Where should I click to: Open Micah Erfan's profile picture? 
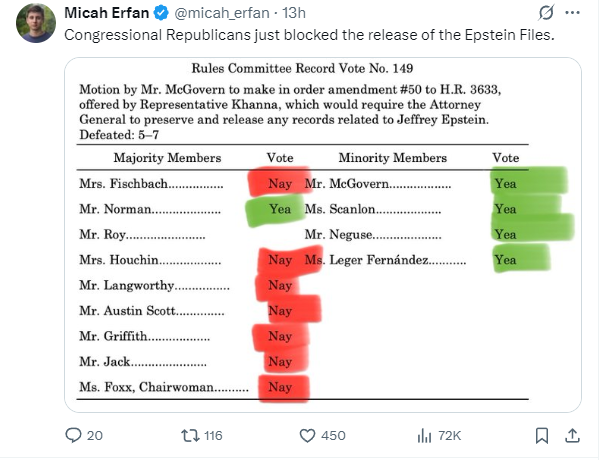36,23
